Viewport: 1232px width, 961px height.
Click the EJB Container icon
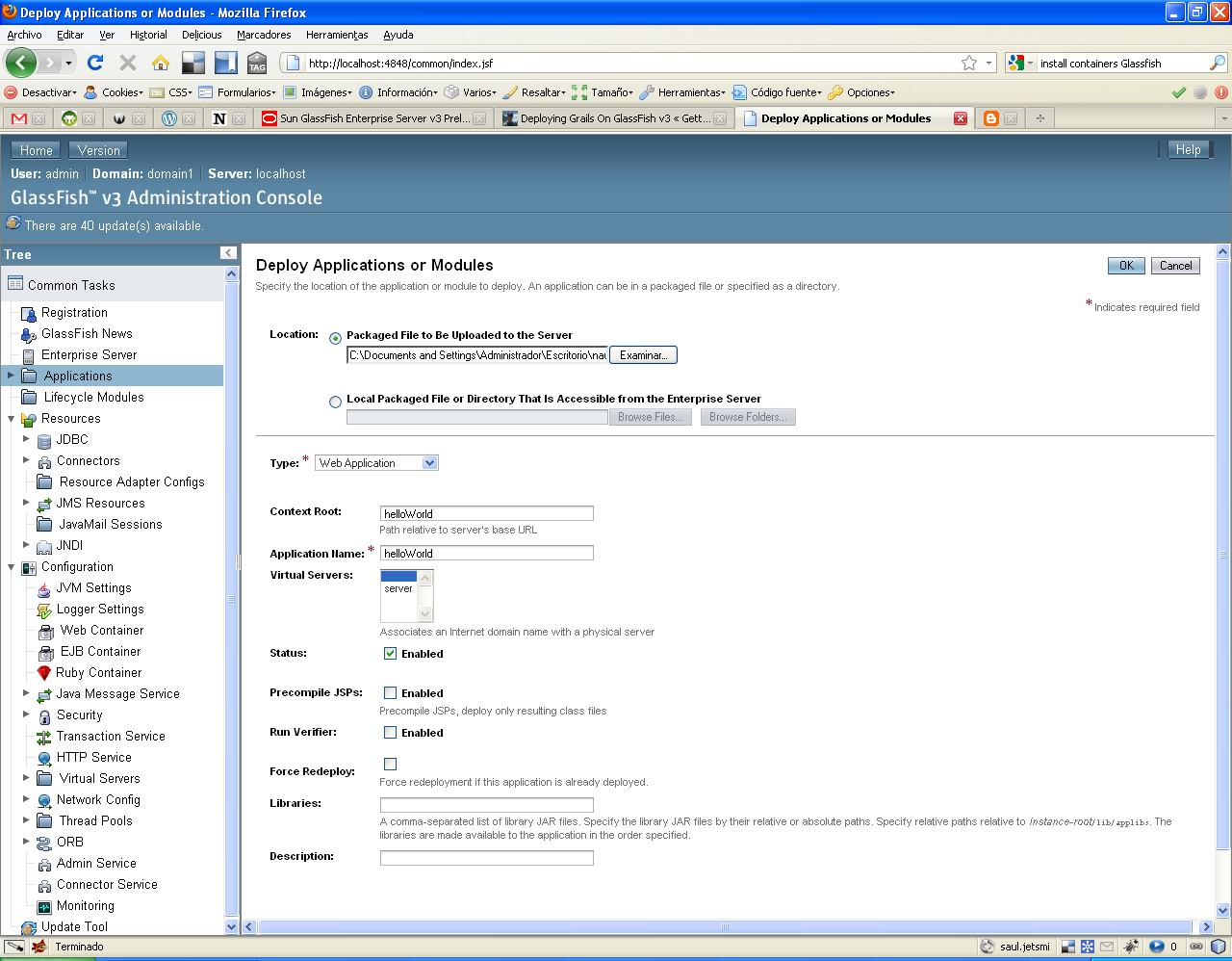[45, 652]
